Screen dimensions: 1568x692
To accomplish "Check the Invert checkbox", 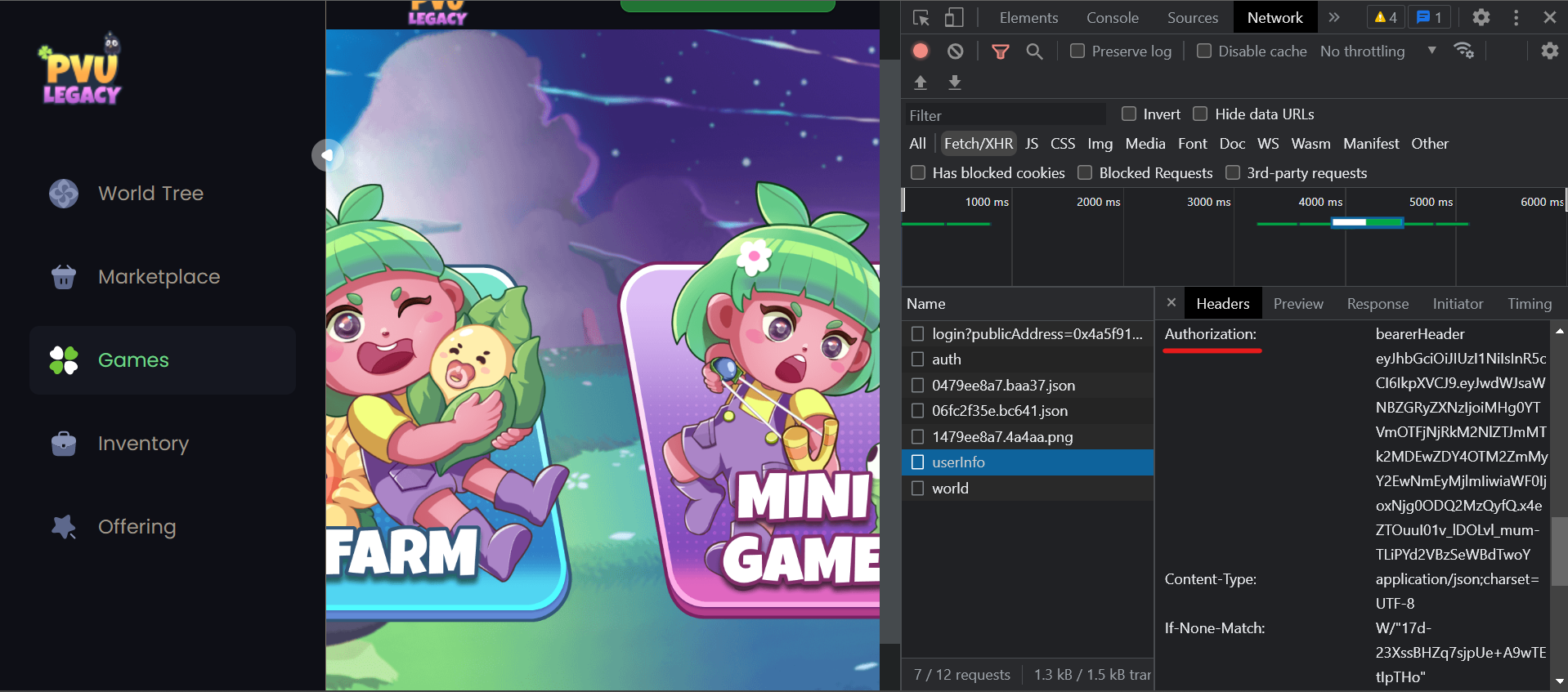I will coord(1129,114).
